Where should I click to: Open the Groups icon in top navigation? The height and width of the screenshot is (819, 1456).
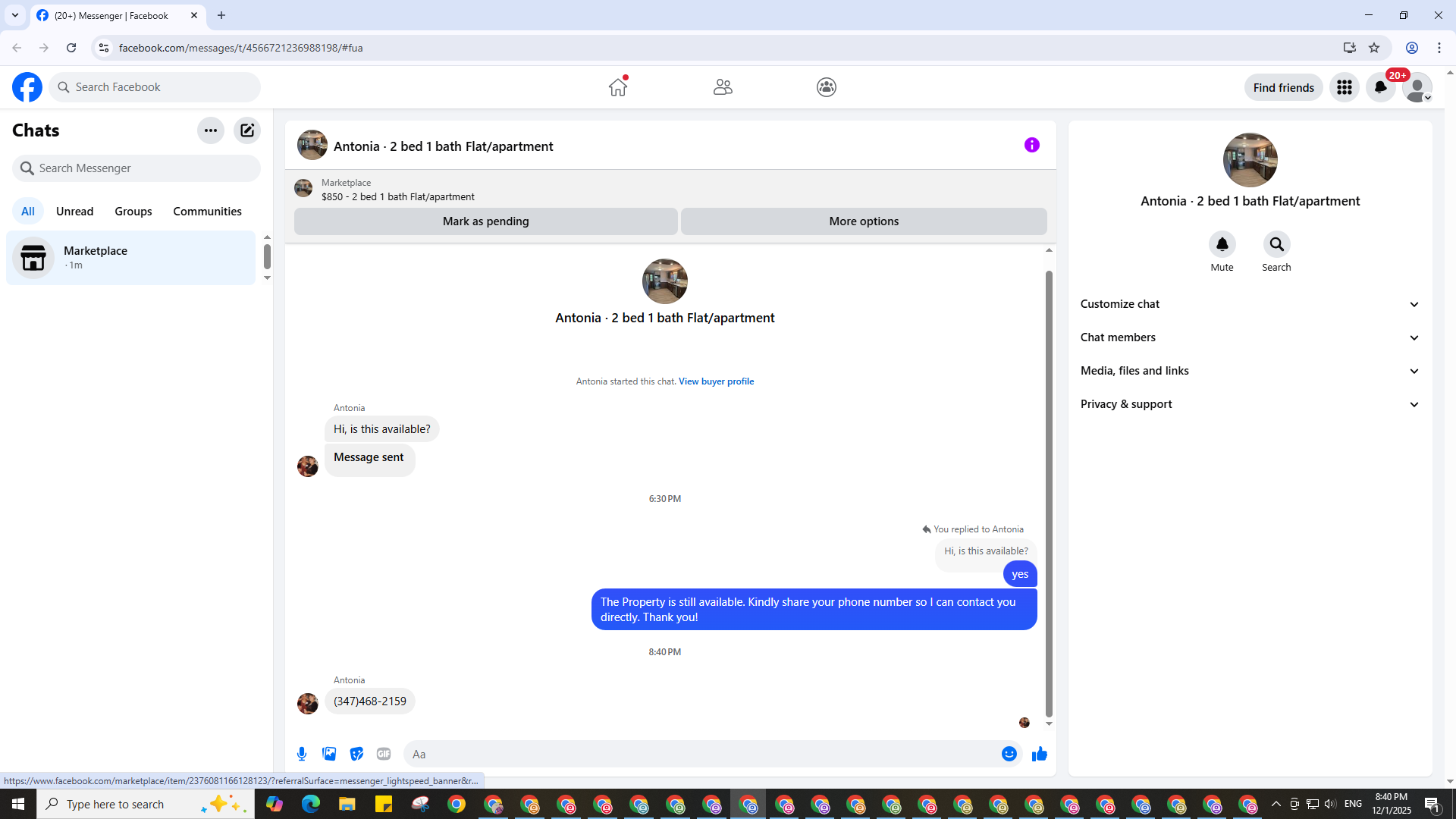point(827,87)
